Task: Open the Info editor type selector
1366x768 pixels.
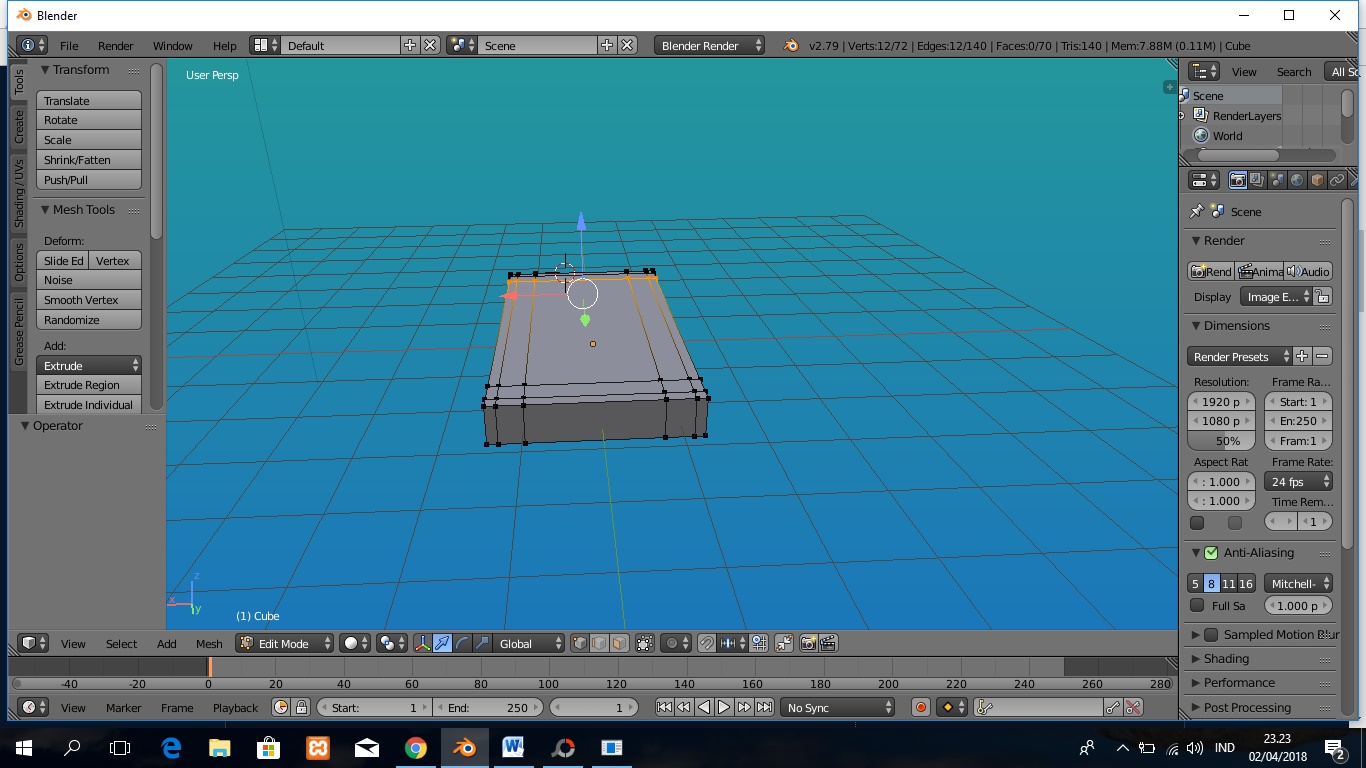Action: click(x=32, y=45)
